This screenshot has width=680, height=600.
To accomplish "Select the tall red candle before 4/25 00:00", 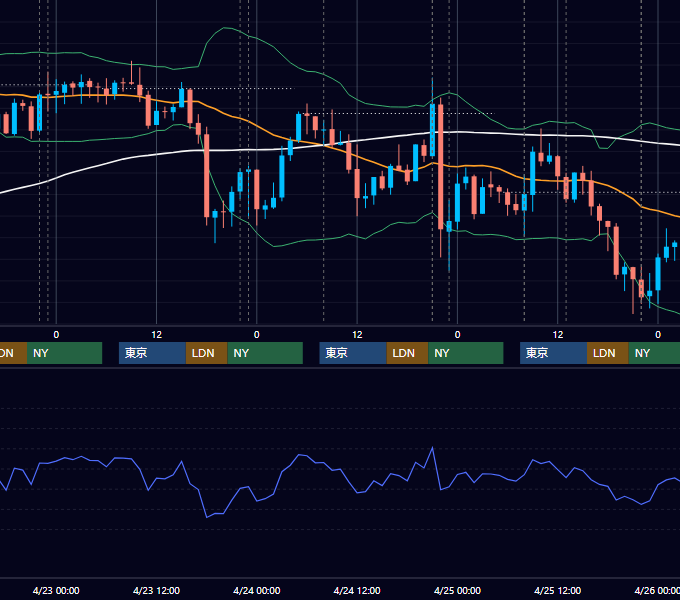I will [x=441, y=167].
